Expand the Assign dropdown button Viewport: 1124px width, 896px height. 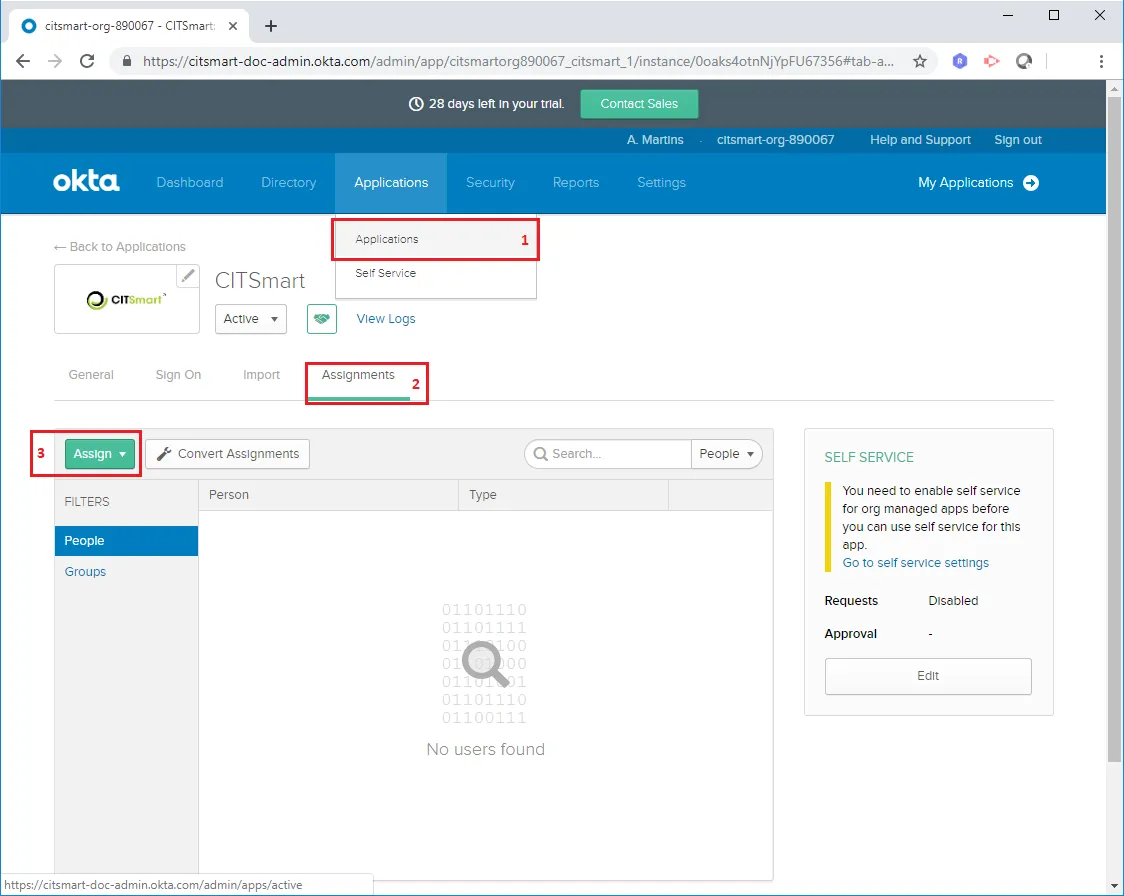(100, 454)
